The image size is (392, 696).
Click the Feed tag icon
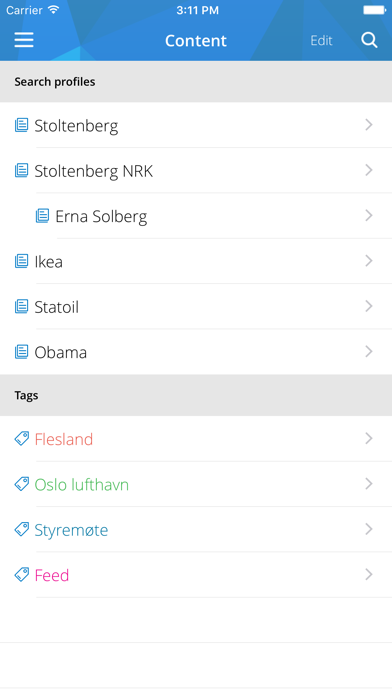21,574
